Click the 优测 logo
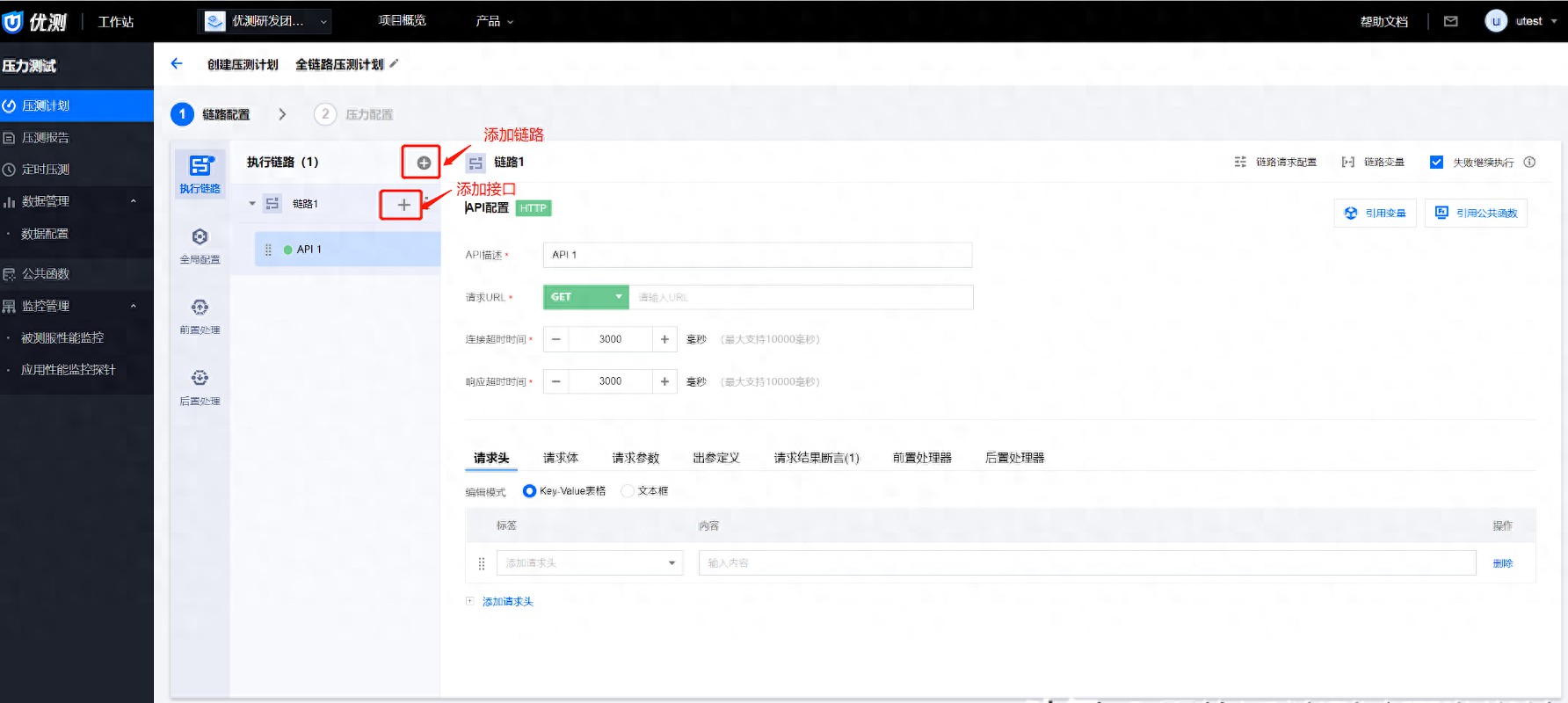1568x703 pixels. pos(35,21)
